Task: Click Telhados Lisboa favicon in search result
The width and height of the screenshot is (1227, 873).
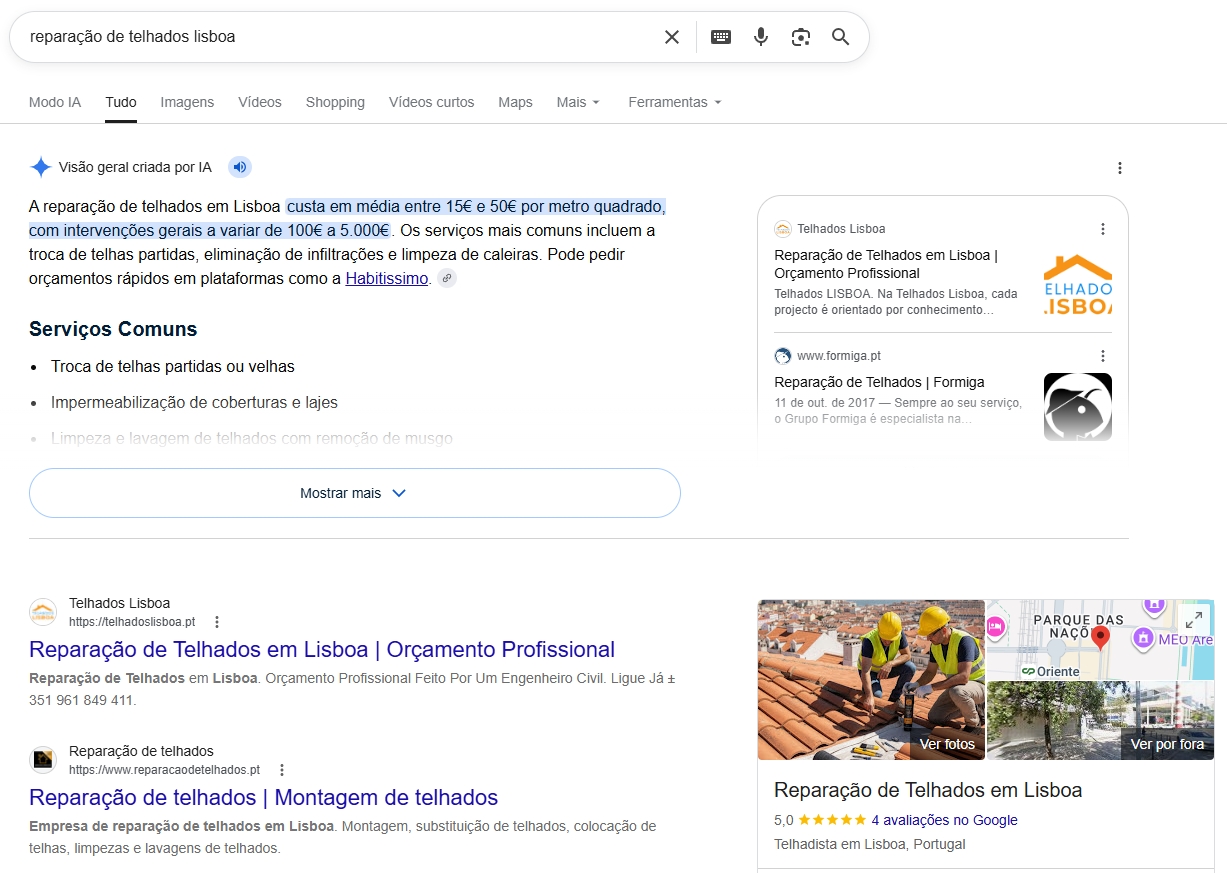Action: tap(43, 612)
